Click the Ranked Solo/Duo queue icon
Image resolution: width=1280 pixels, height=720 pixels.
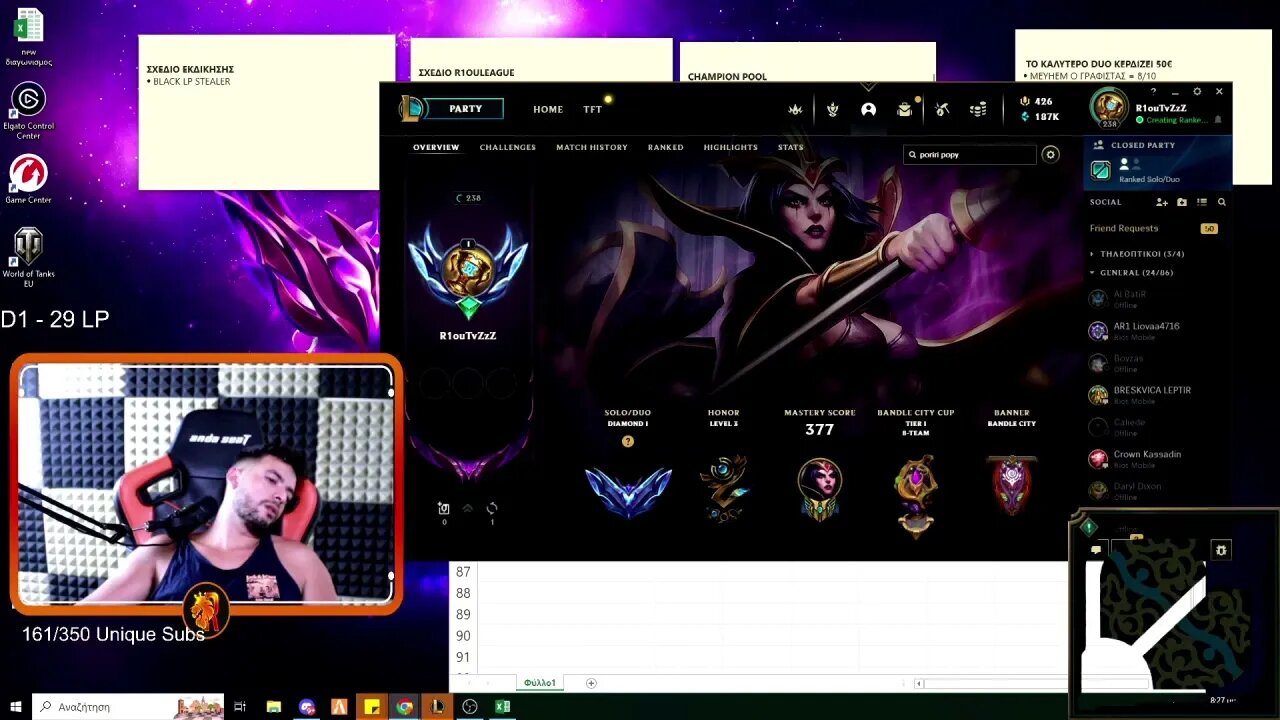tap(1100, 171)
